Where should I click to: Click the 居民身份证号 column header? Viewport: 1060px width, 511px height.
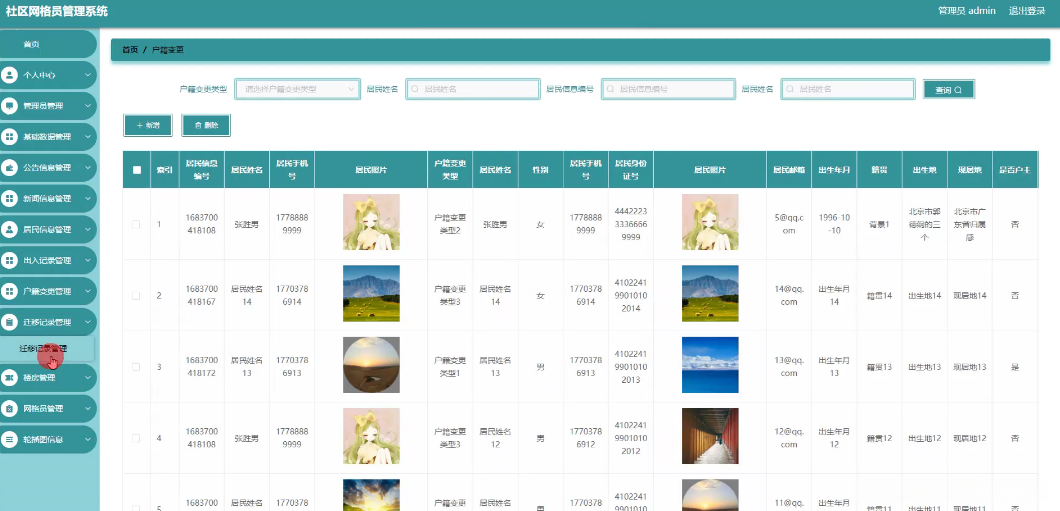pyautogui.click(x=631, y=170)
